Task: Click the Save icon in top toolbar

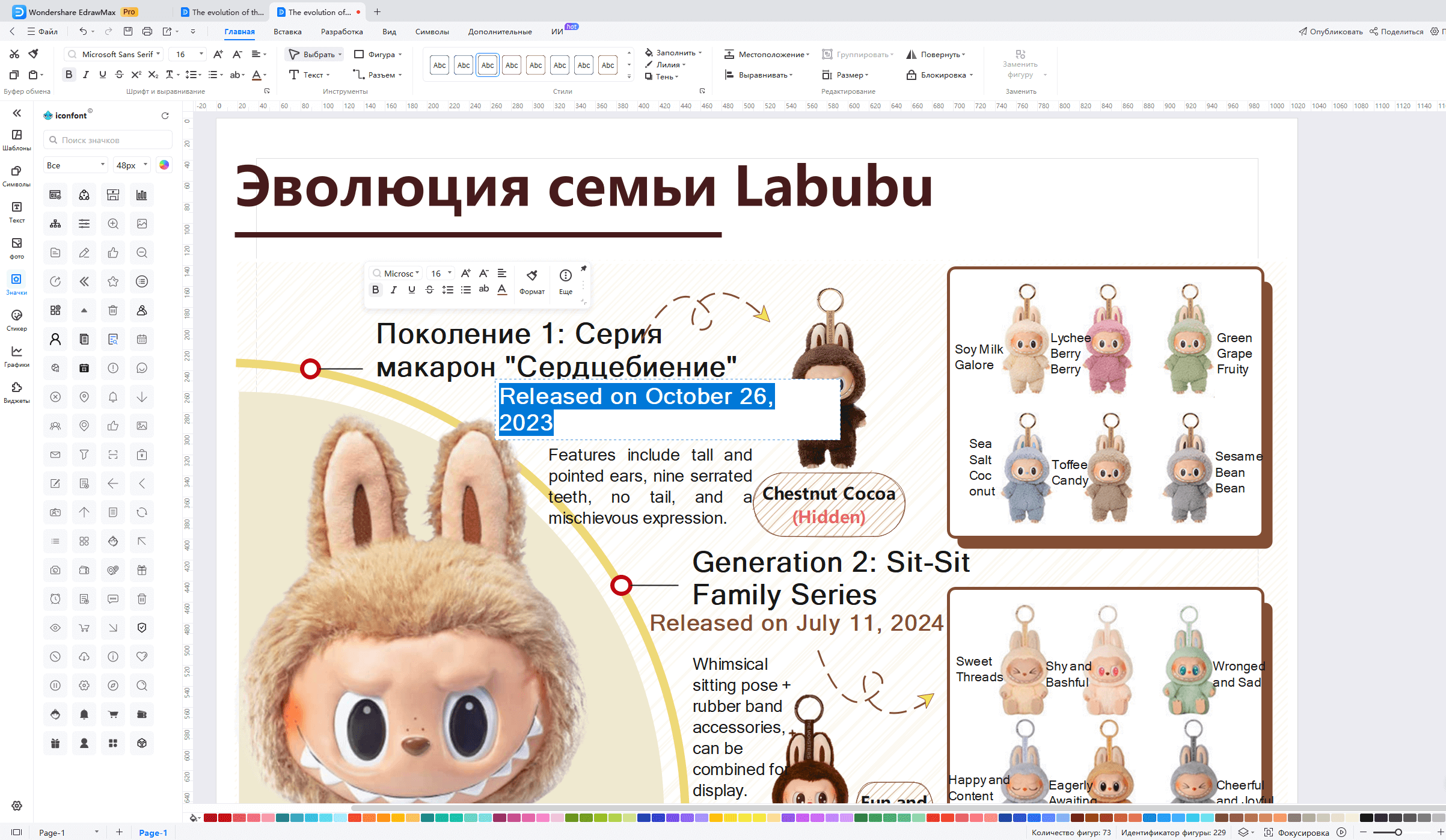Action: pyautogui.click(x=128, y=31)
